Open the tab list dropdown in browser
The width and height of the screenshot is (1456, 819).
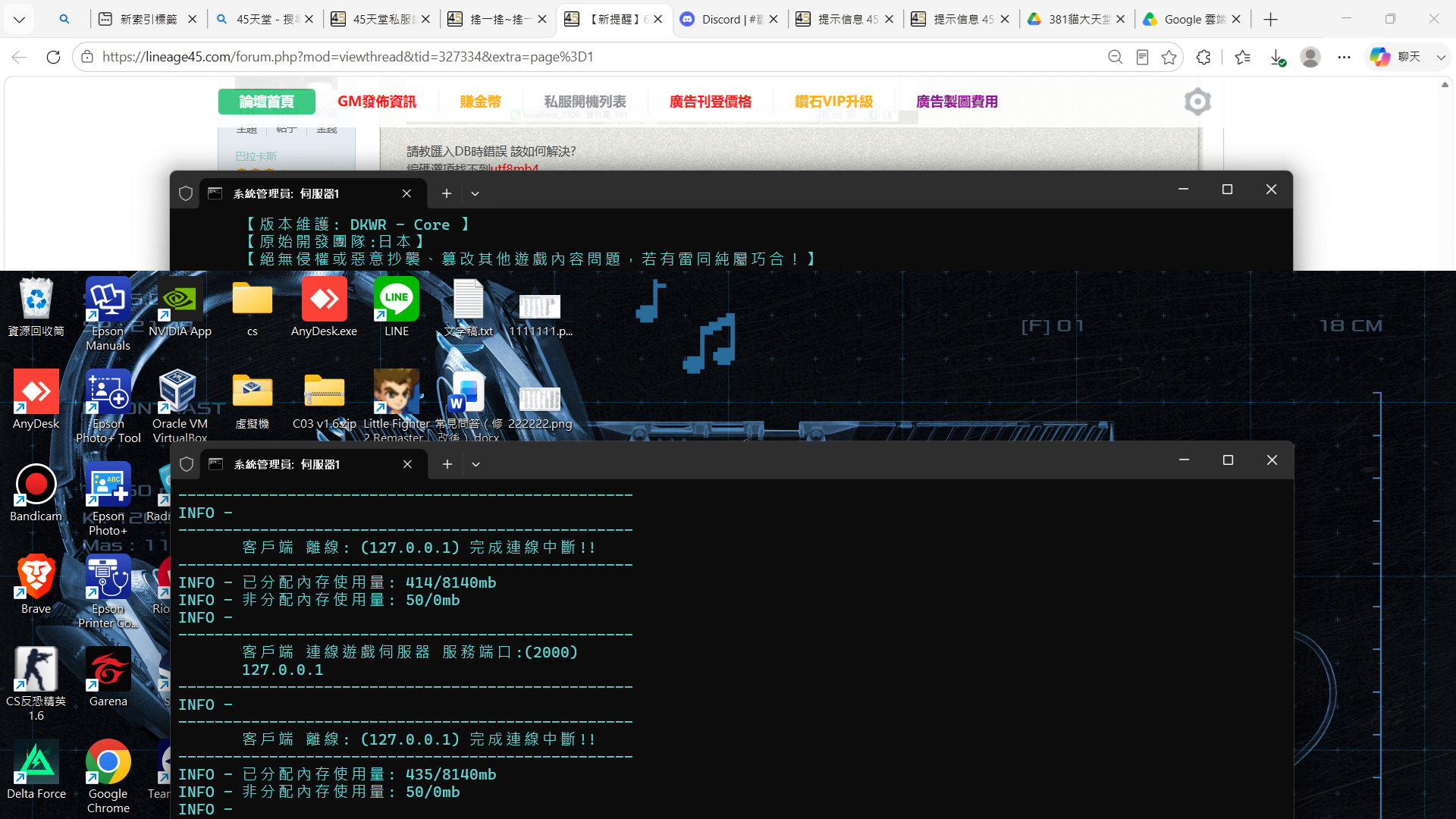[19, 19]
